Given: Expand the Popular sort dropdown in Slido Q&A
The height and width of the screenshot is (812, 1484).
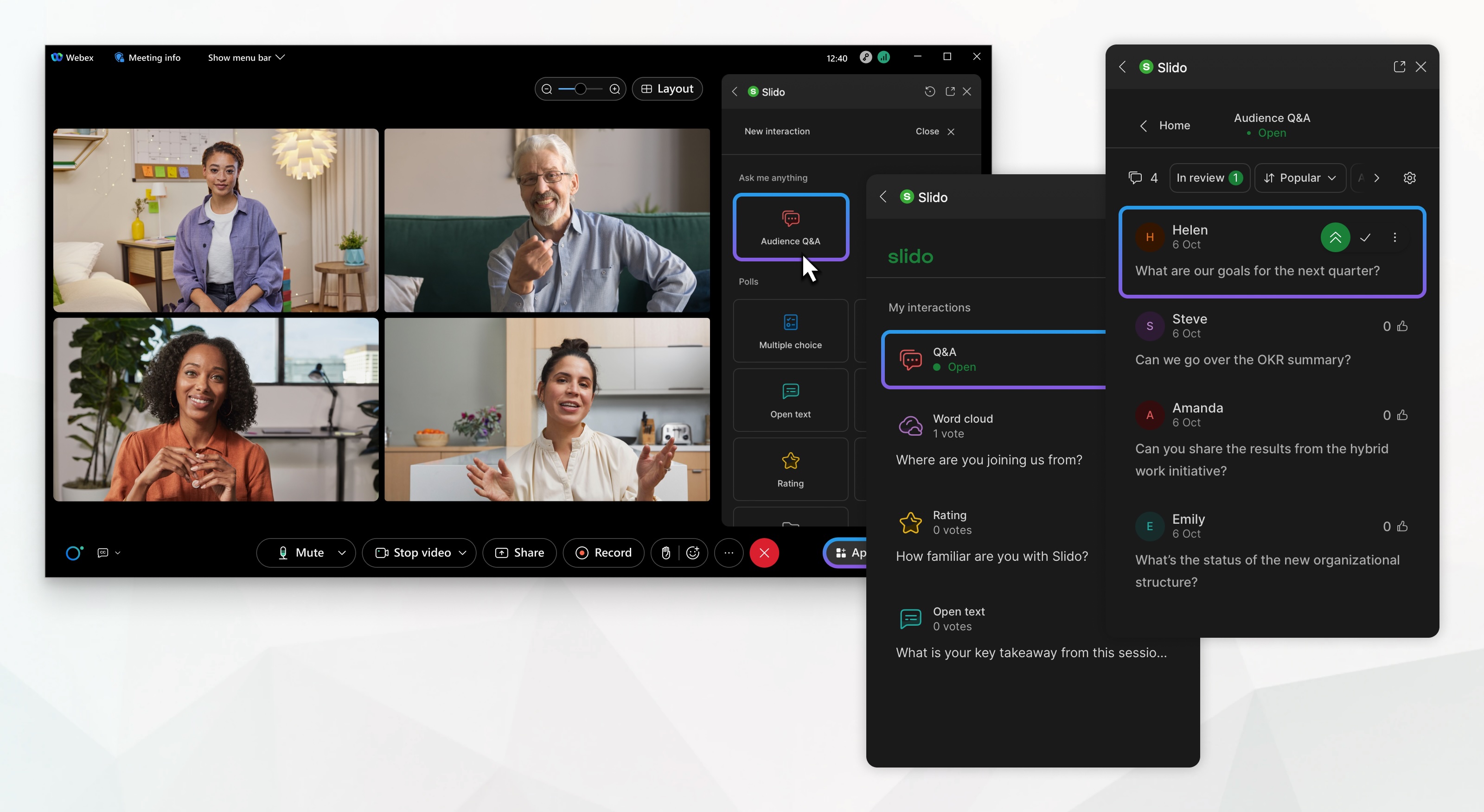Looking at the screenshot, I should (1300, 178).
